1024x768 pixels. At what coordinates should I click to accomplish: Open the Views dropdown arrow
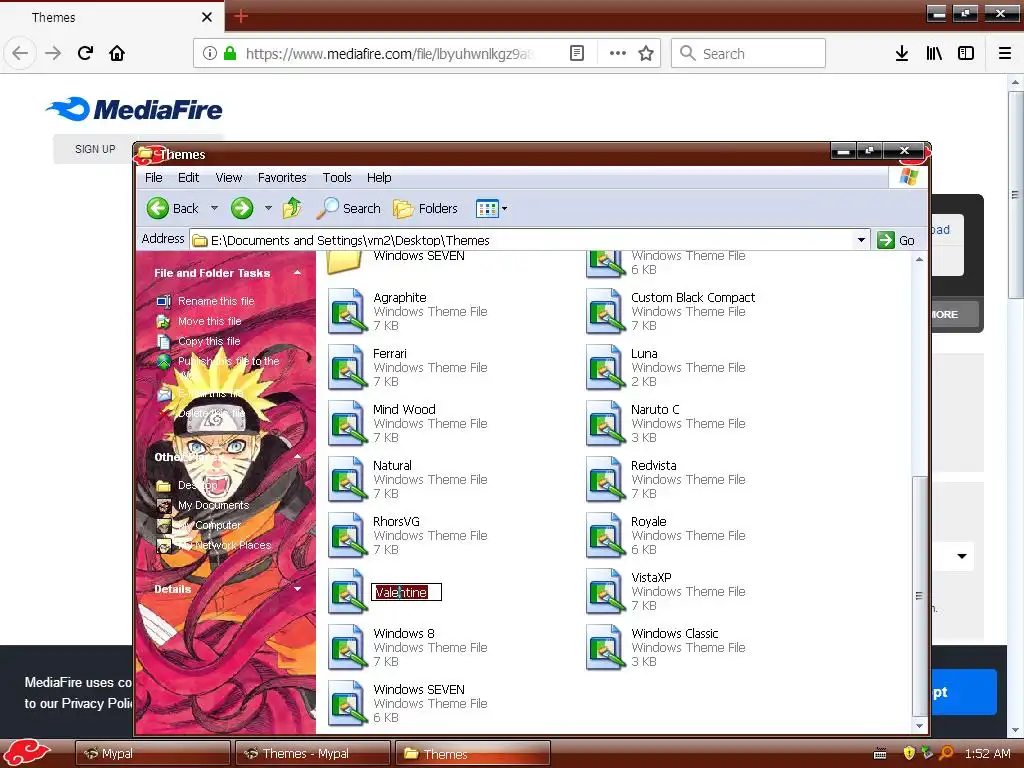504,208
